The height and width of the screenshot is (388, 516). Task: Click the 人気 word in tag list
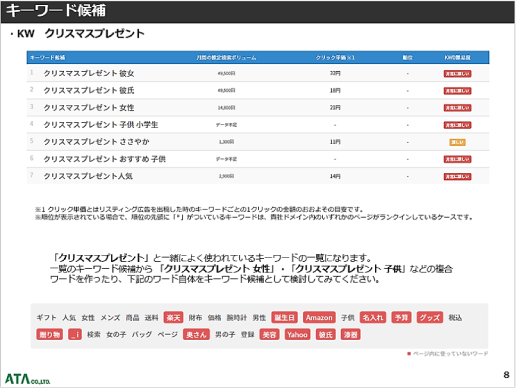pos(69,318)
